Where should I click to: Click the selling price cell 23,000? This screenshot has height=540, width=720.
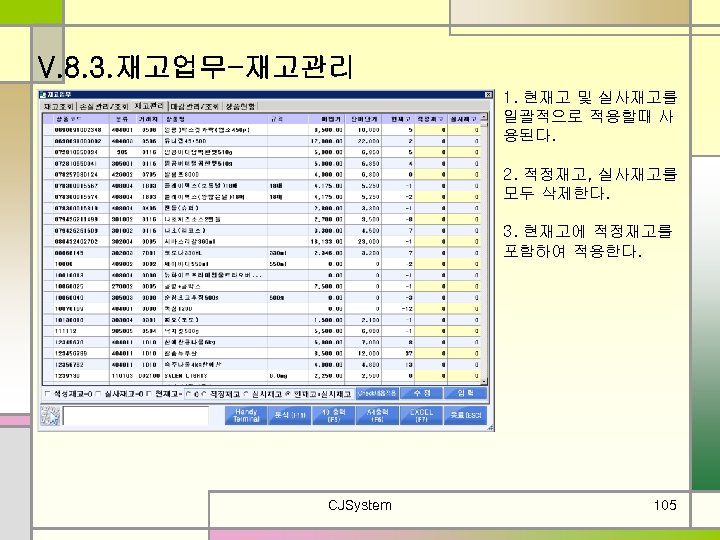(363, 242)
